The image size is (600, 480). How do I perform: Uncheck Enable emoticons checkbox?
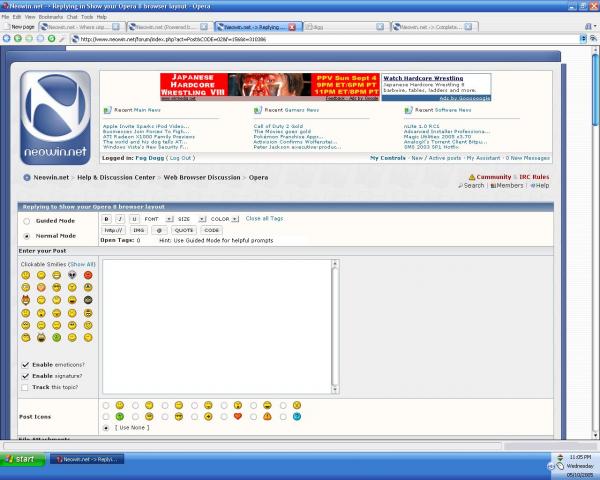click(25, 365)
